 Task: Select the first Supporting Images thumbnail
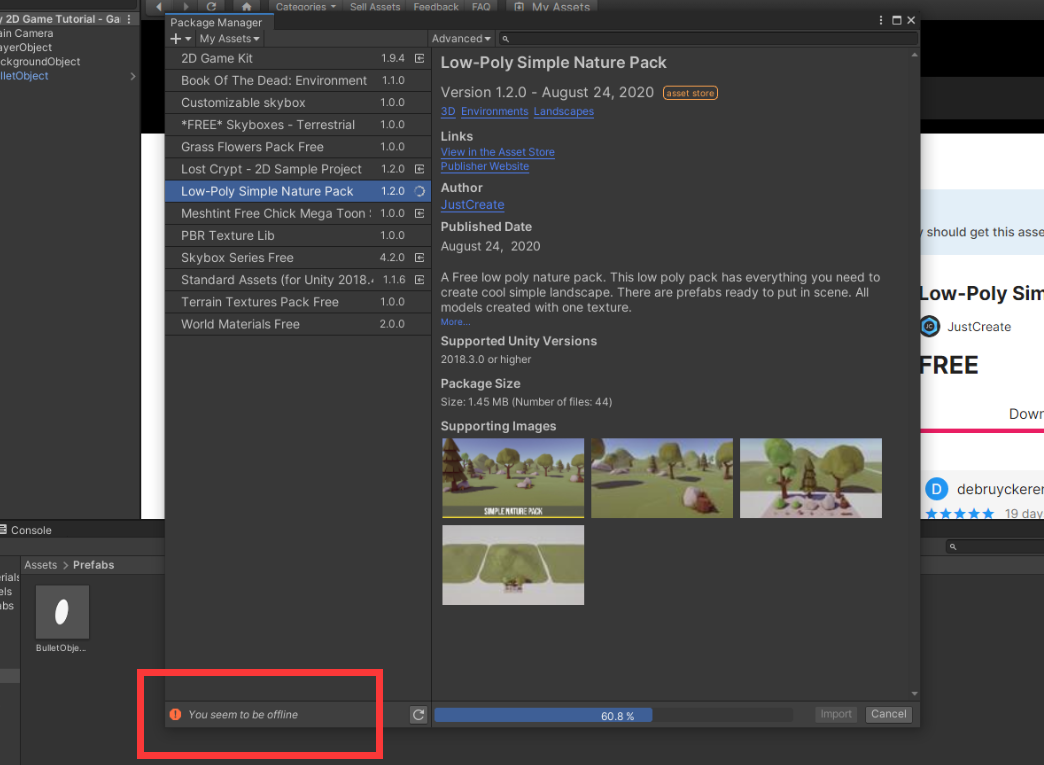[512, 478]
